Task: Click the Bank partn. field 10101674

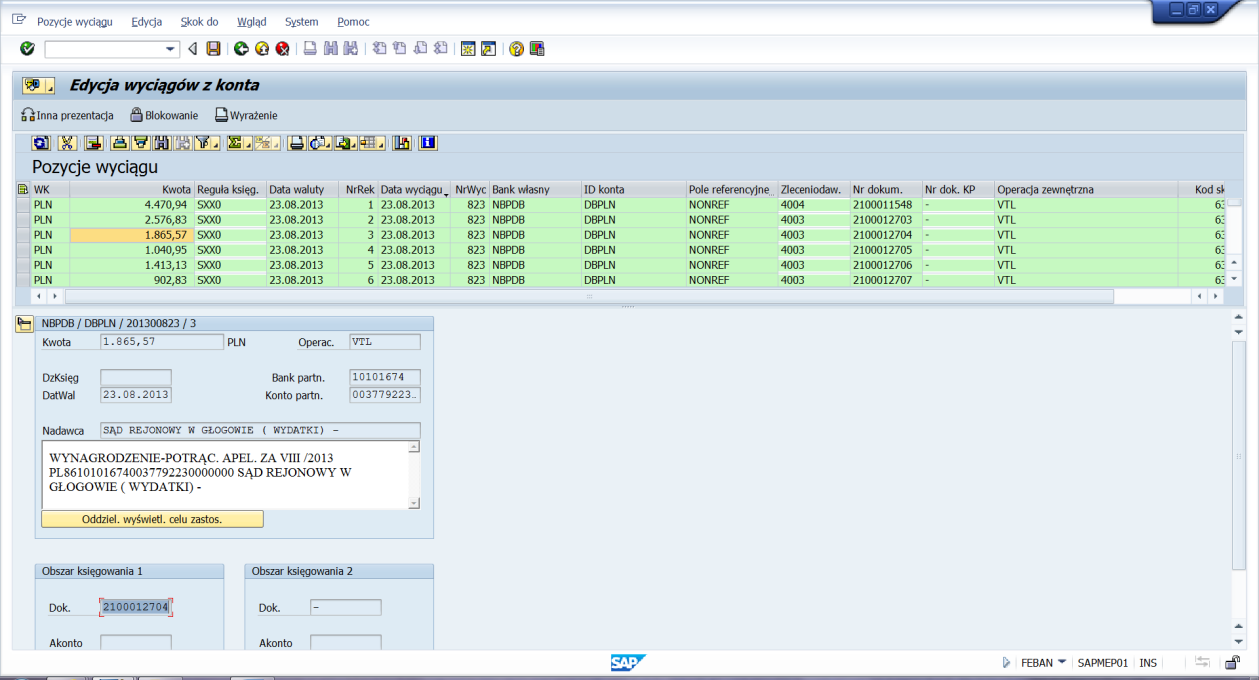Action: click(x=385, y=377)
